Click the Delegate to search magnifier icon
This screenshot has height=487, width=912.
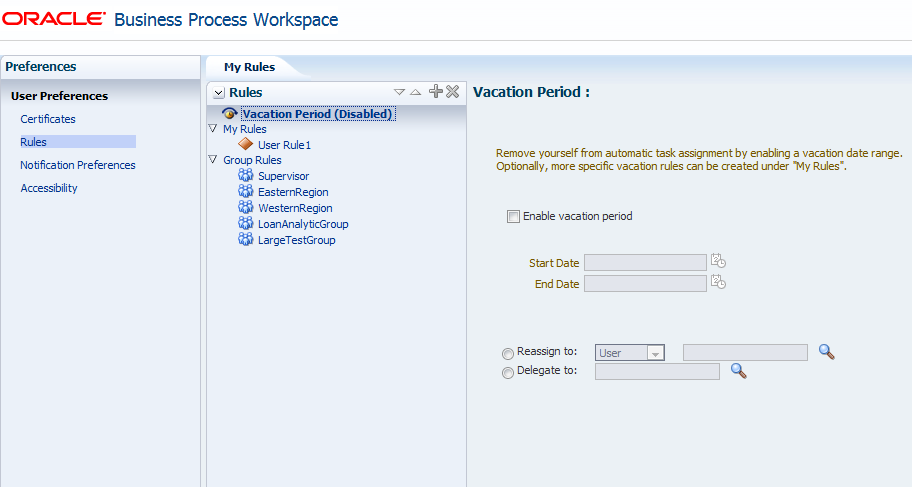click(x=739, y=371)
